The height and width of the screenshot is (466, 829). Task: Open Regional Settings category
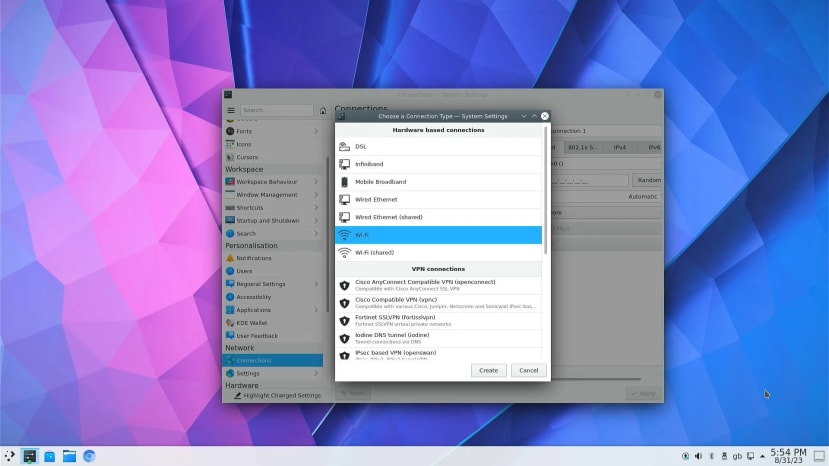click(273, 284)
